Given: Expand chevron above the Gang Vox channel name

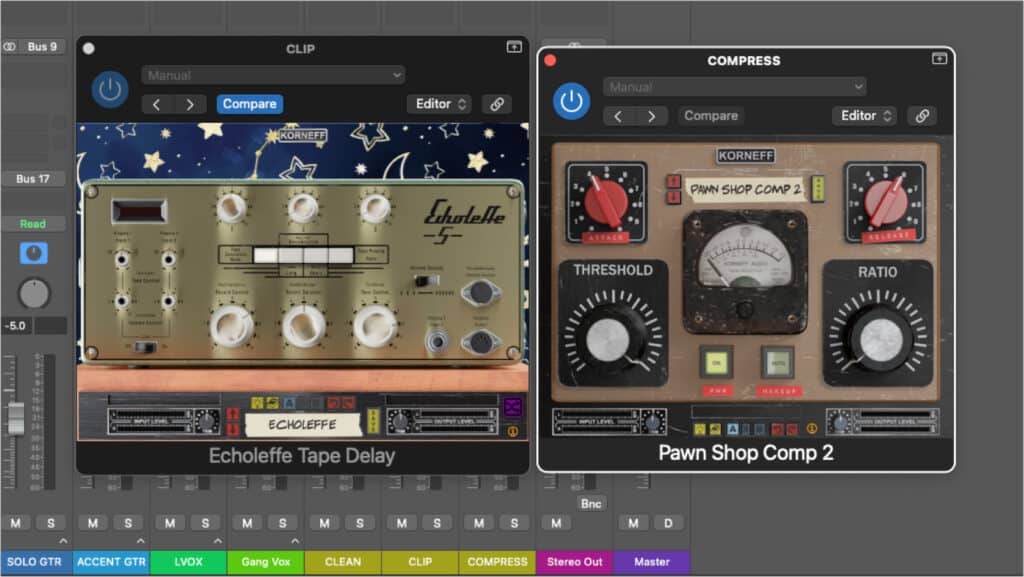Looking at the screenshot, I should click(x=295, y=541).
